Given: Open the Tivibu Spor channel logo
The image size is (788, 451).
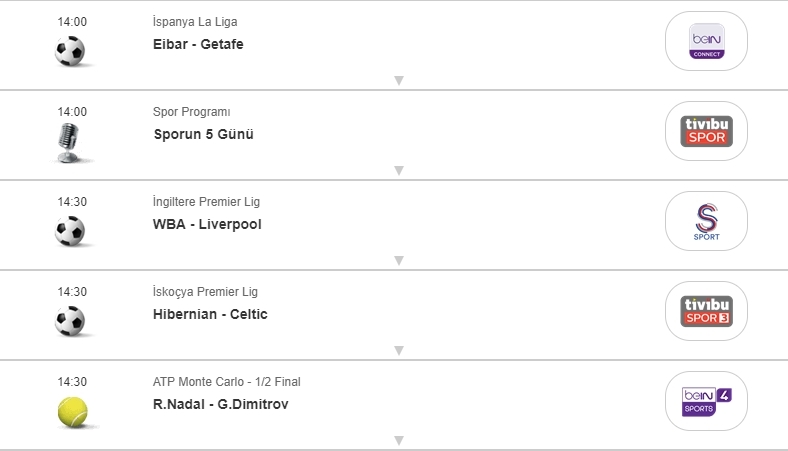Looking at the screenshot, I should tap(707, 131).
